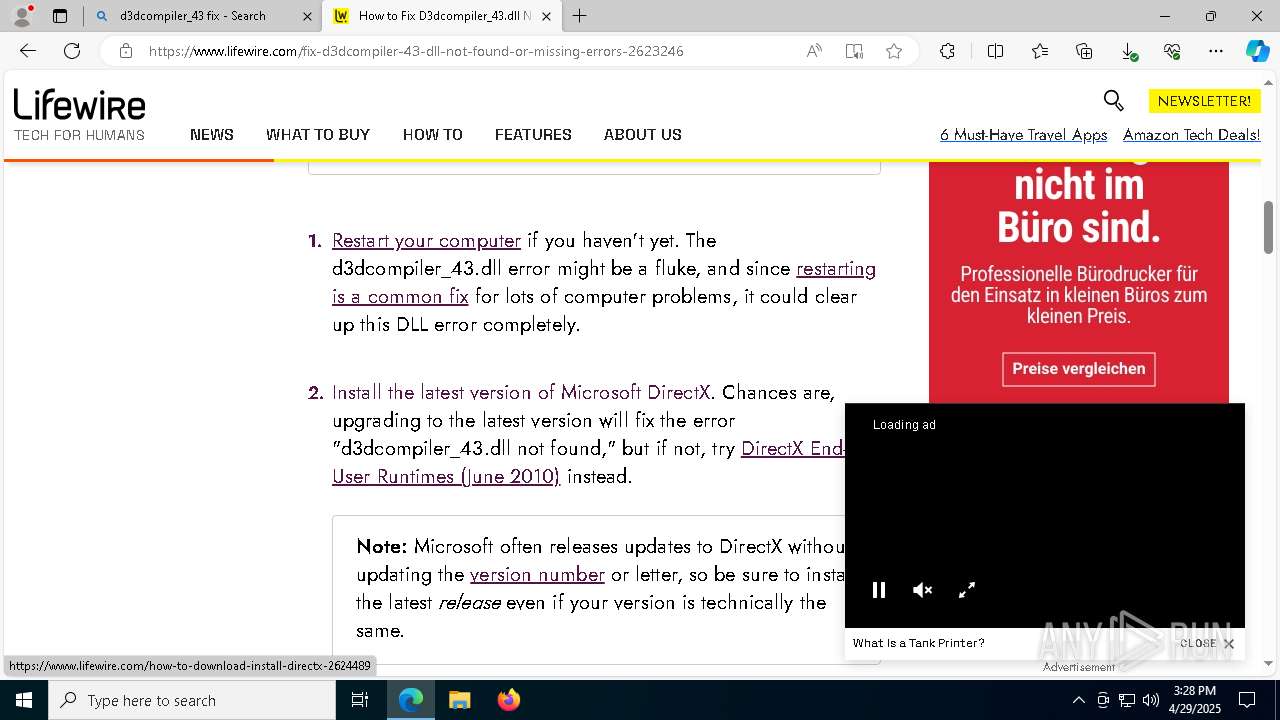Viewport: 1280px width, 720px height.
Task: Close the floating video player
Action: click(1208, 643)
